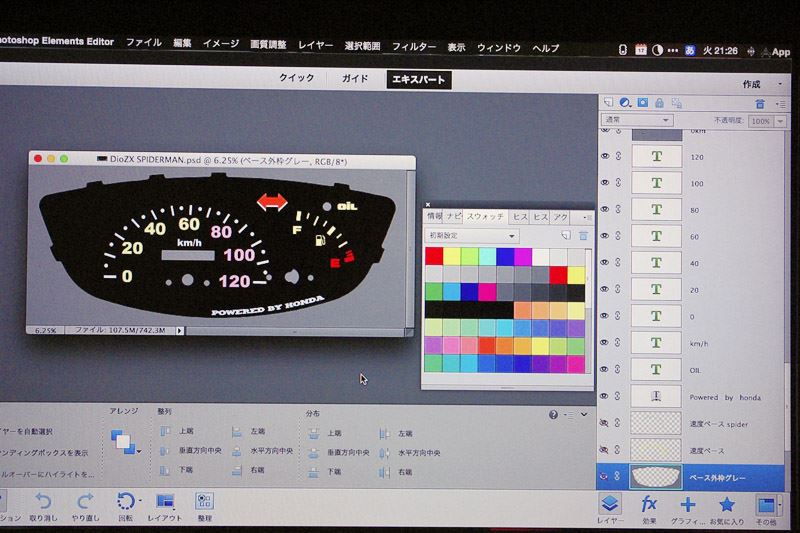Open document status bar arrow menu
The width and height of the screenshot is (800, 533).
[180, 331]
